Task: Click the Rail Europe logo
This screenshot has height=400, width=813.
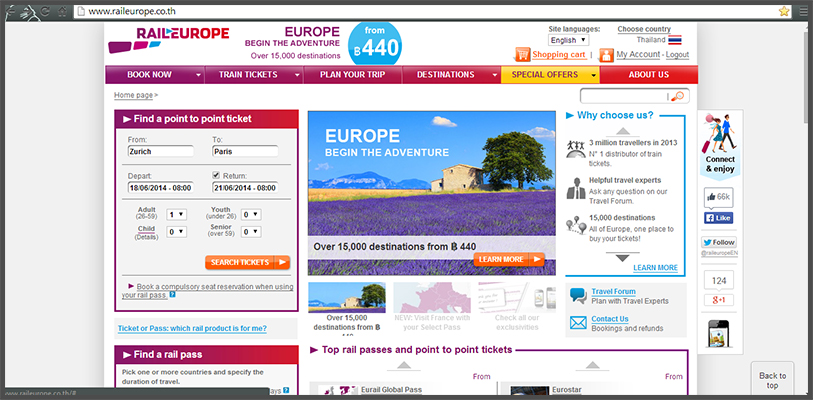Action: pyautogui.click(x=169, y=39)
